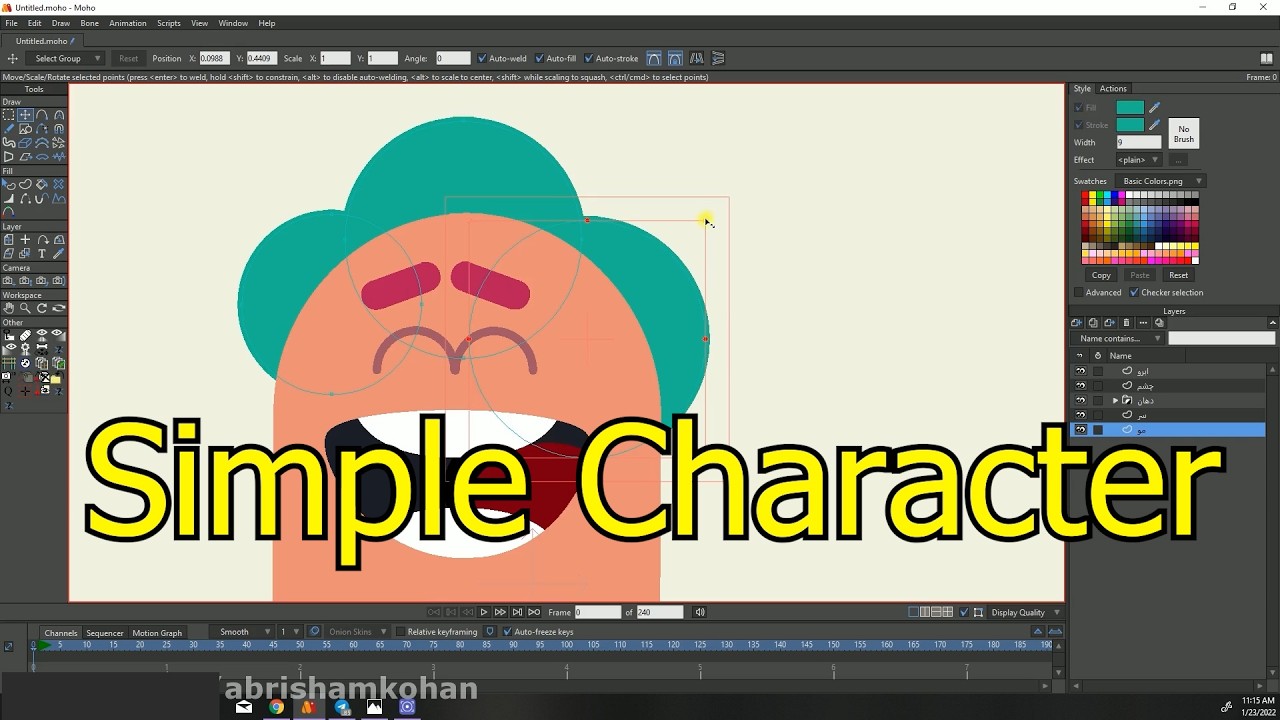
Task: Click the Copy style button
Action: 1101,275
